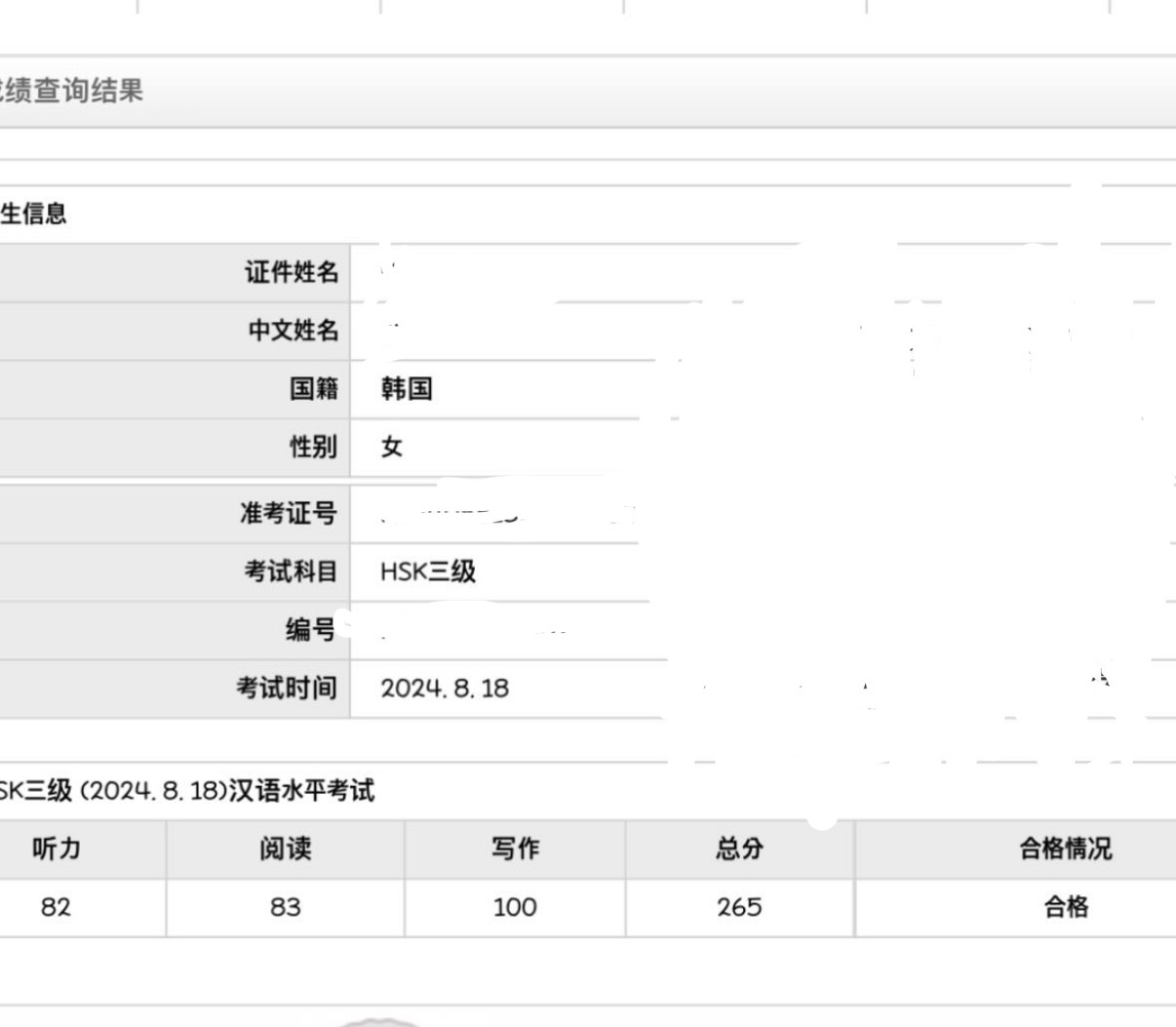This screenshot has width=1176, height=1027.
Task: Select the date in the 考试时间 row
Action: click(x=445, y=689)
